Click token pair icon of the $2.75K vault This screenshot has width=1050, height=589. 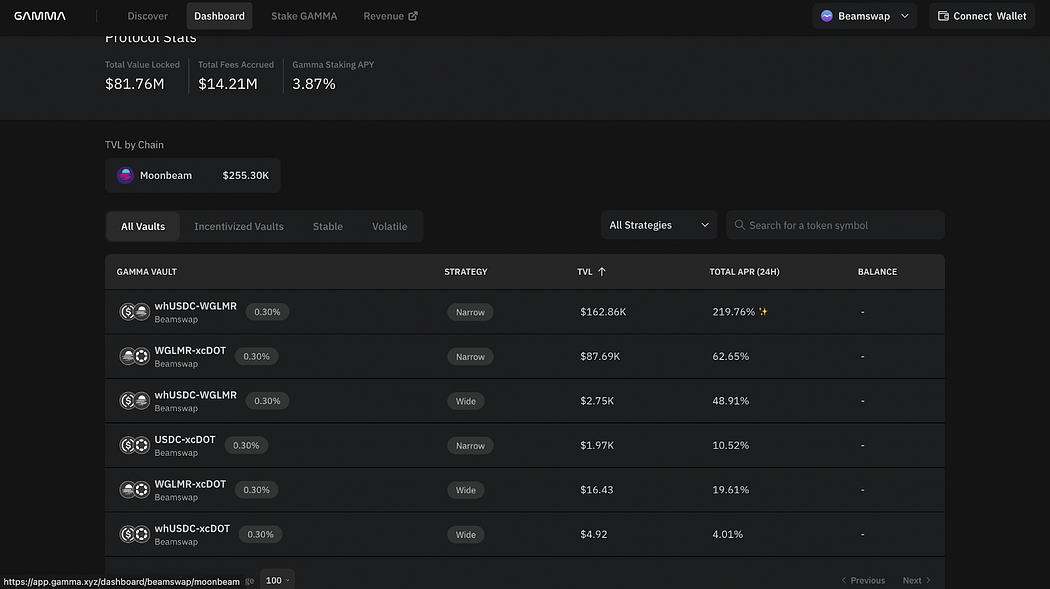click(134, 401)
